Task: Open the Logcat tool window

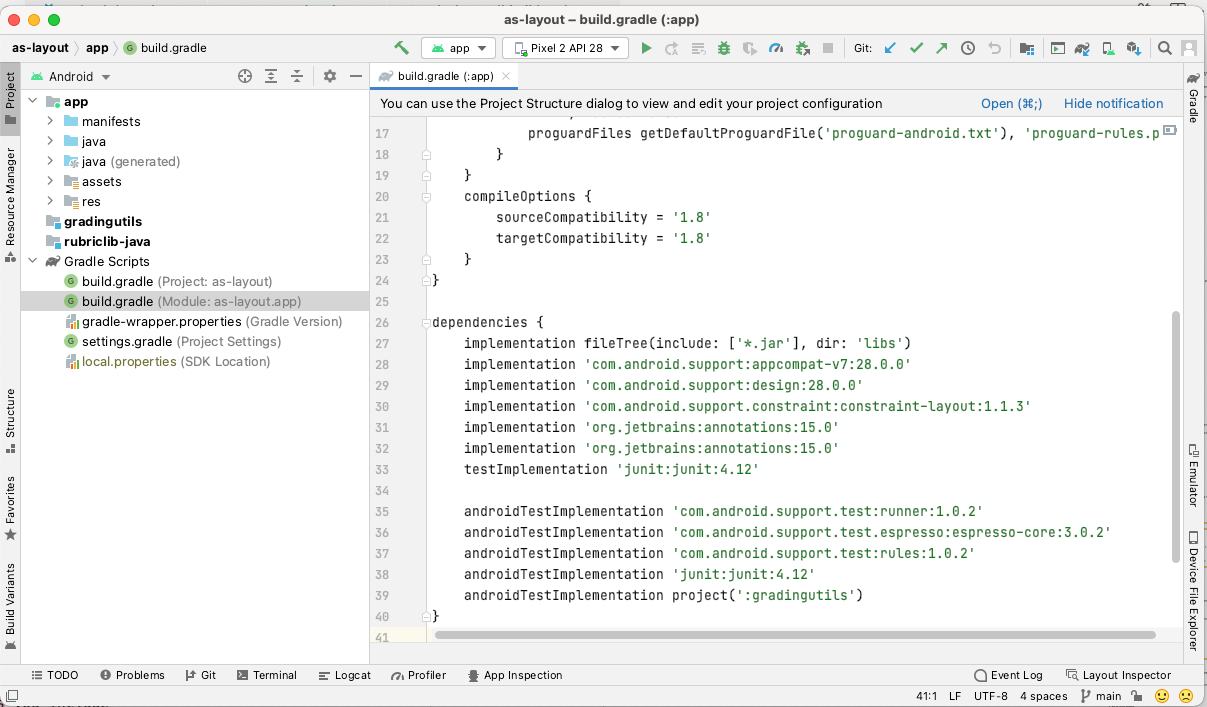Action: pyautogui.click(x=344, y=675)
